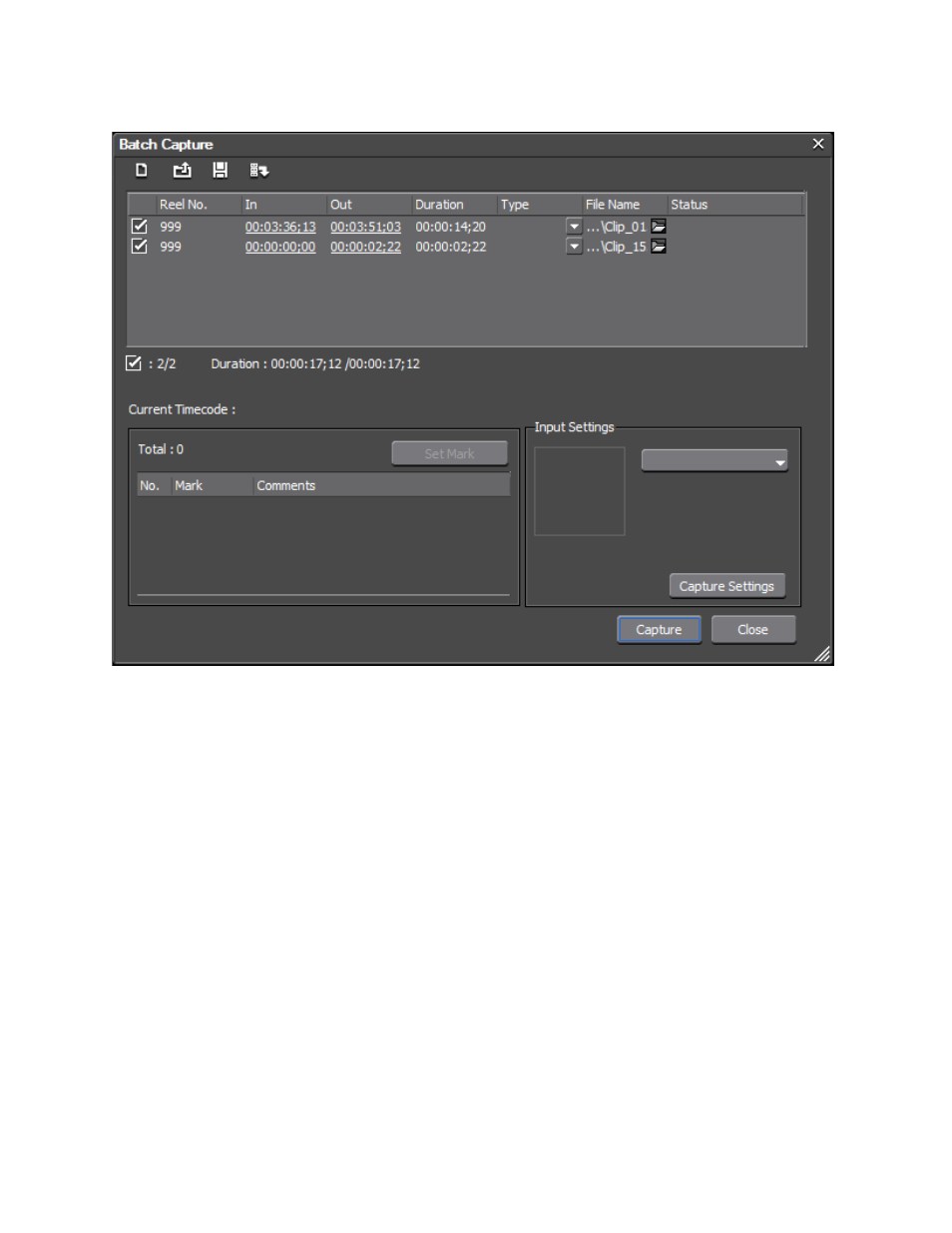Screen dimensions: 952x1233
Task: Click duration value 00:00:02;22
Action: click(451, 247)
